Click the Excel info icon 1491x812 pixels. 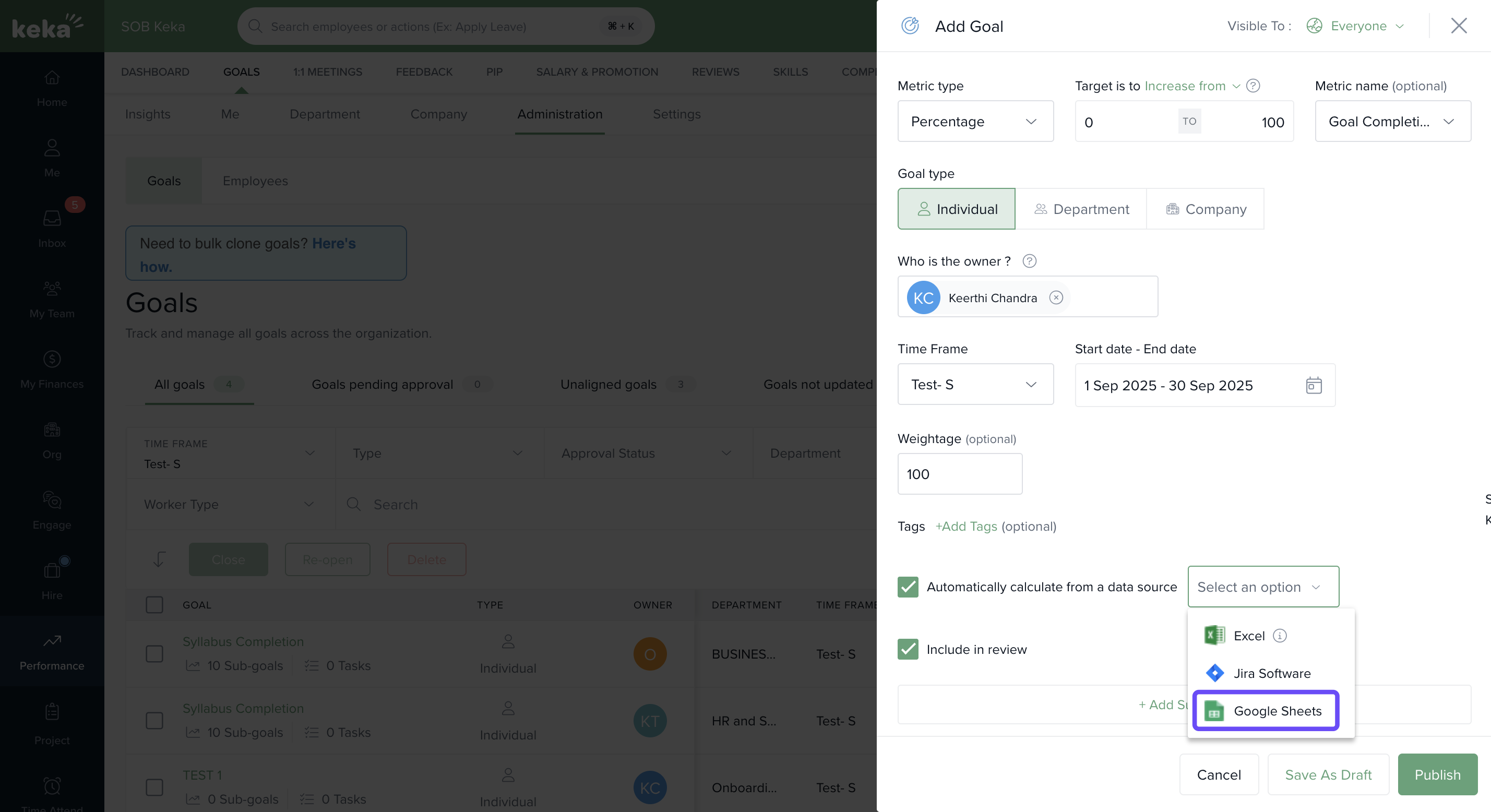click(1280, 636)
